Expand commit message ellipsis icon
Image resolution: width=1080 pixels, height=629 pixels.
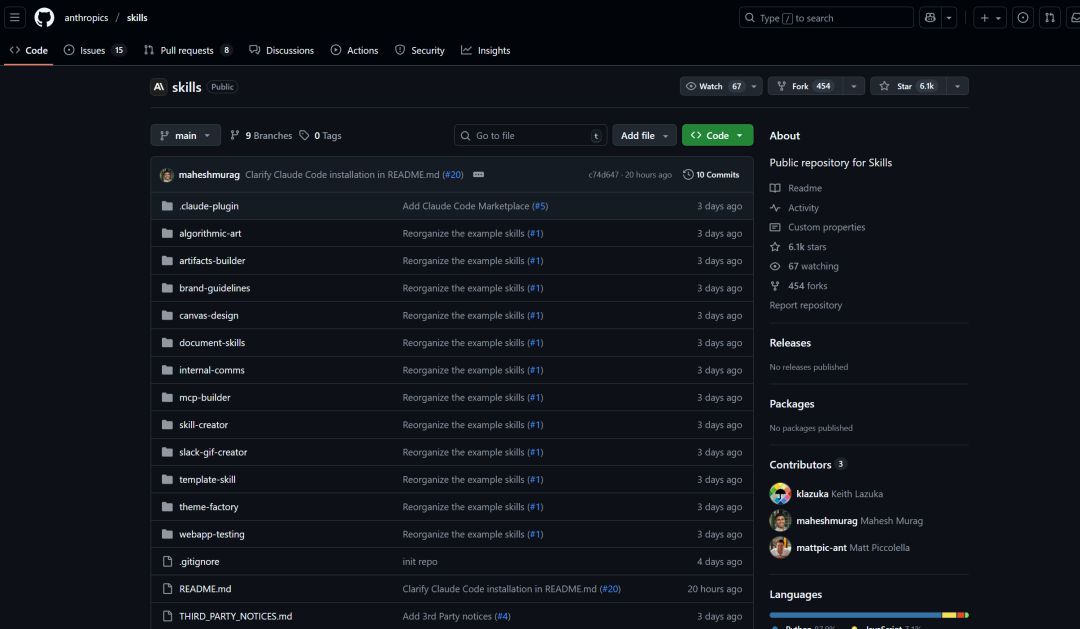pyautogui.click(x=479, y=175)
